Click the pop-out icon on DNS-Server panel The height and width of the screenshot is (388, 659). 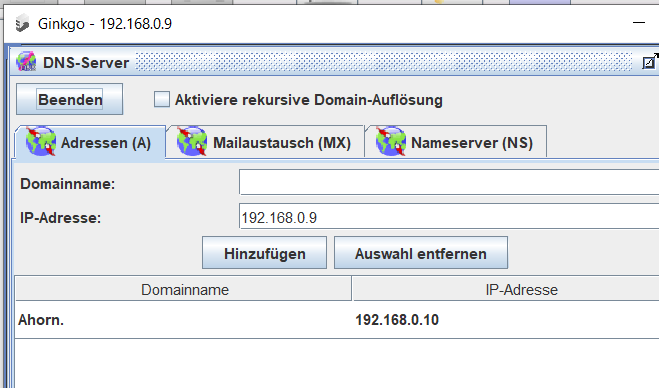pos(650,62)
